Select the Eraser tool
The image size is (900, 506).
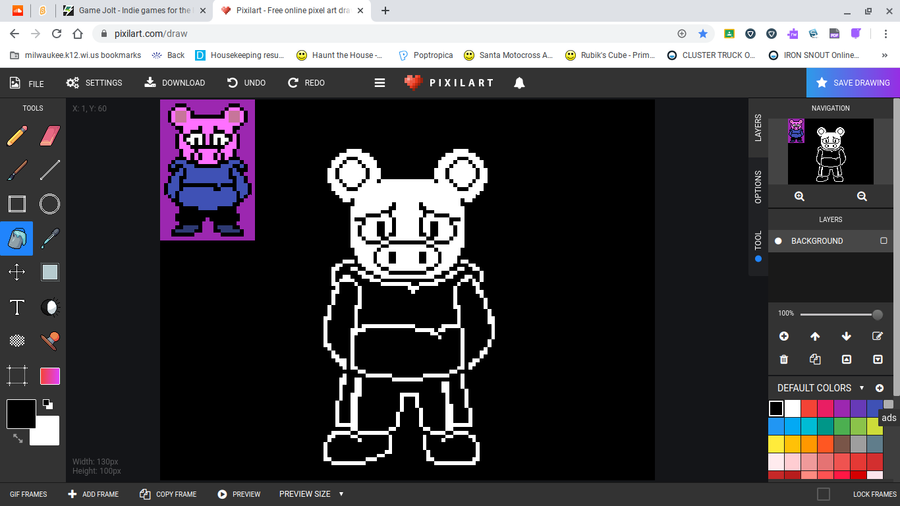click(50, 136)
